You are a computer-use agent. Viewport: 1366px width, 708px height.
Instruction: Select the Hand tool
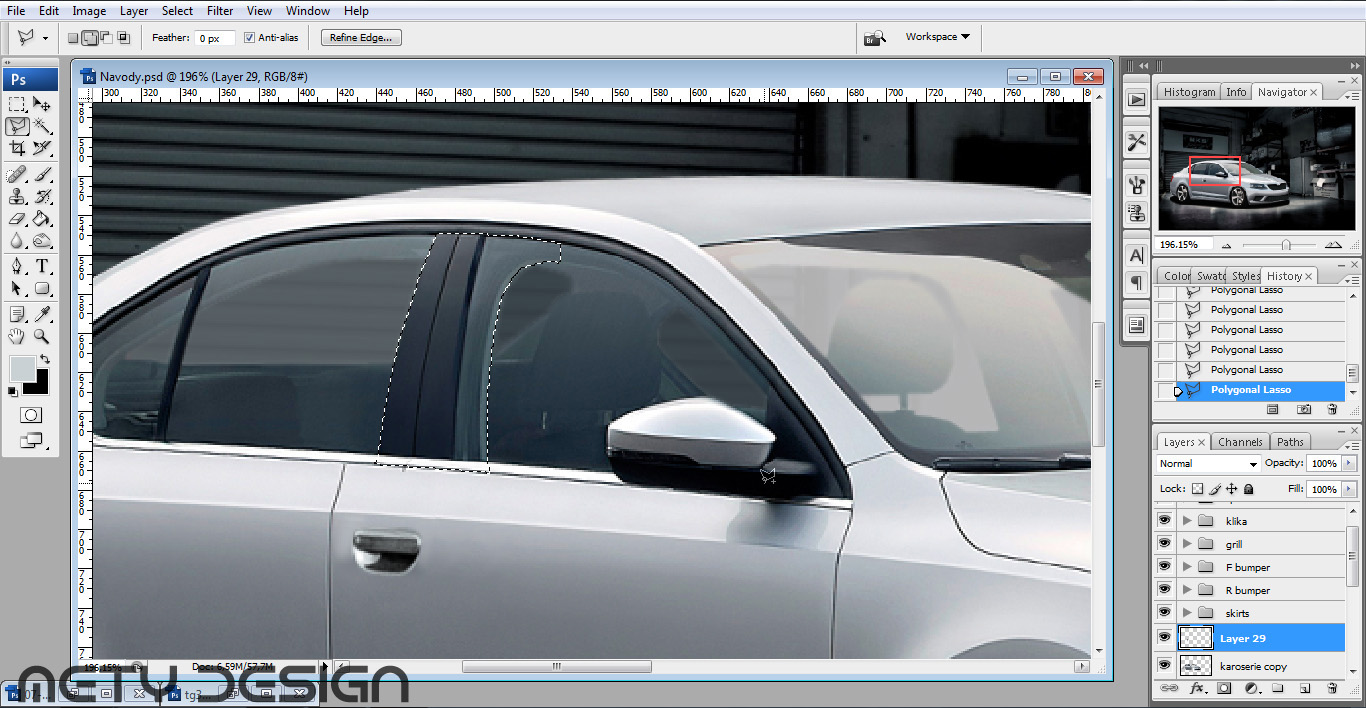[17, 337]
